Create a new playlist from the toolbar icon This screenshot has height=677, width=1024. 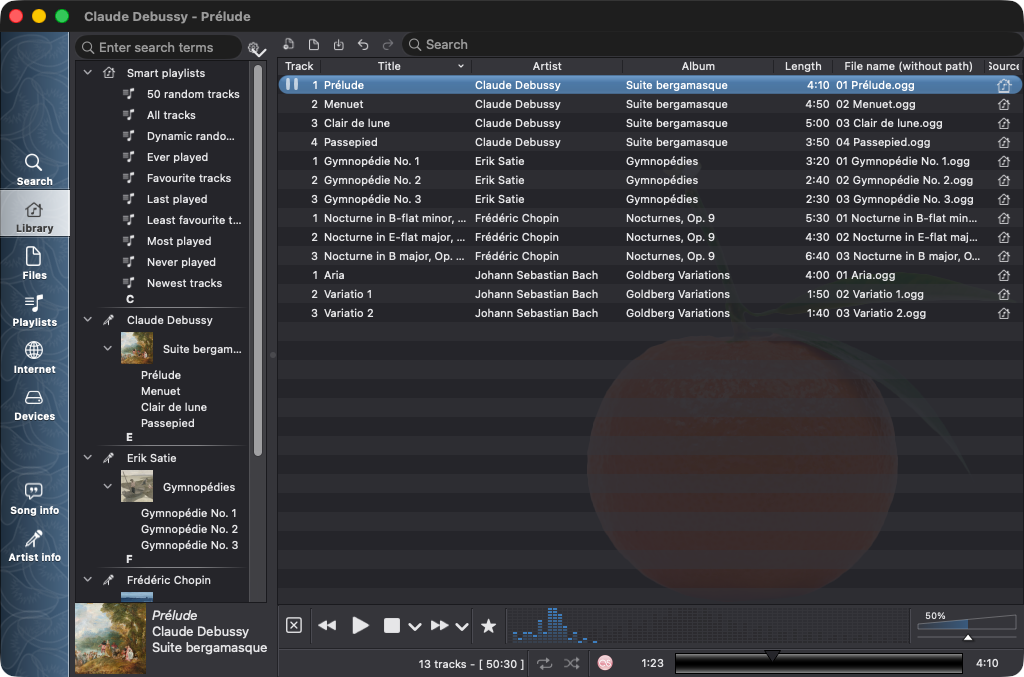coord(289,44)
